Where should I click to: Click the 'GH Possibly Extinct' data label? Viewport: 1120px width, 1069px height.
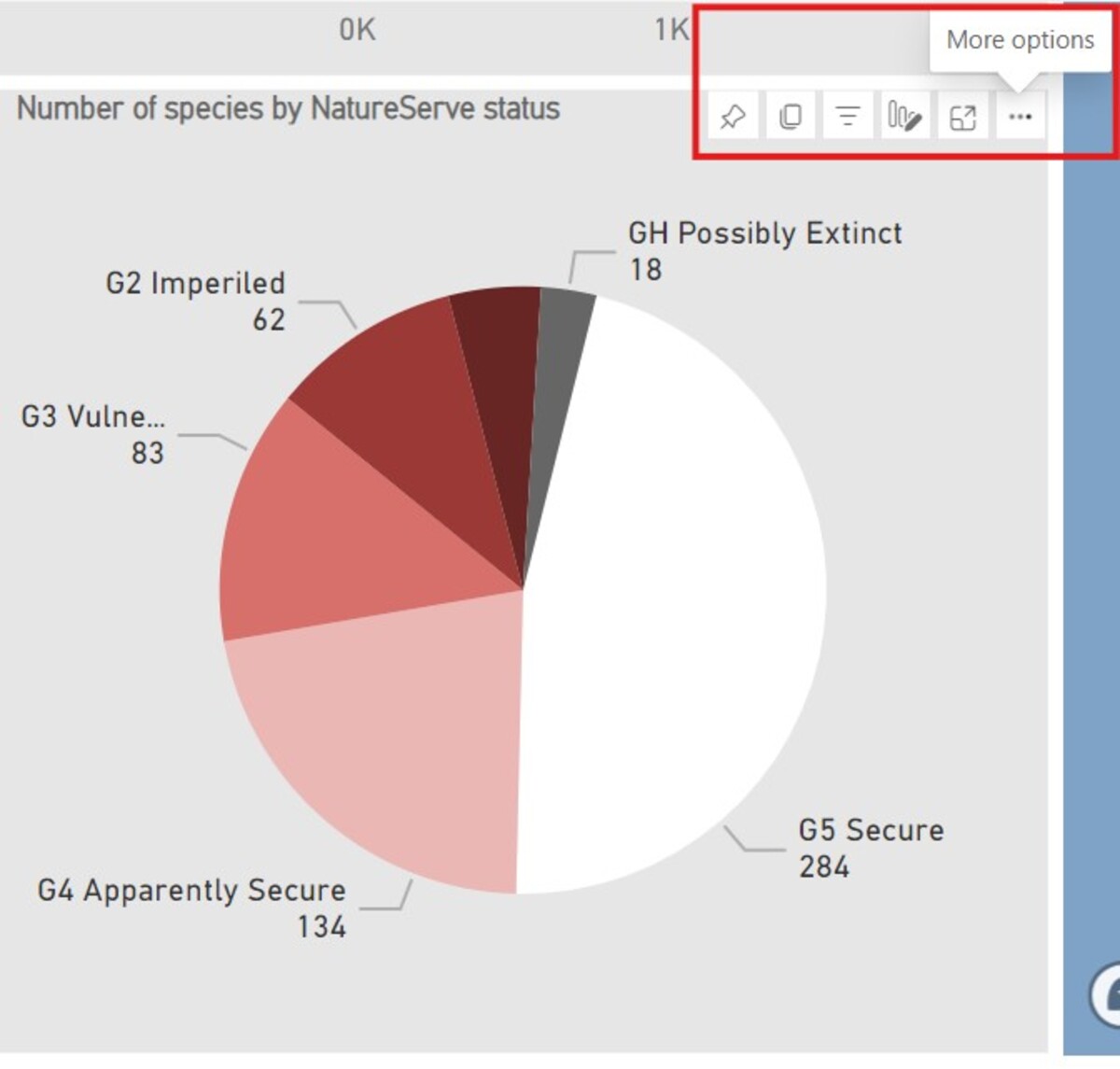[x=764, y=232]
